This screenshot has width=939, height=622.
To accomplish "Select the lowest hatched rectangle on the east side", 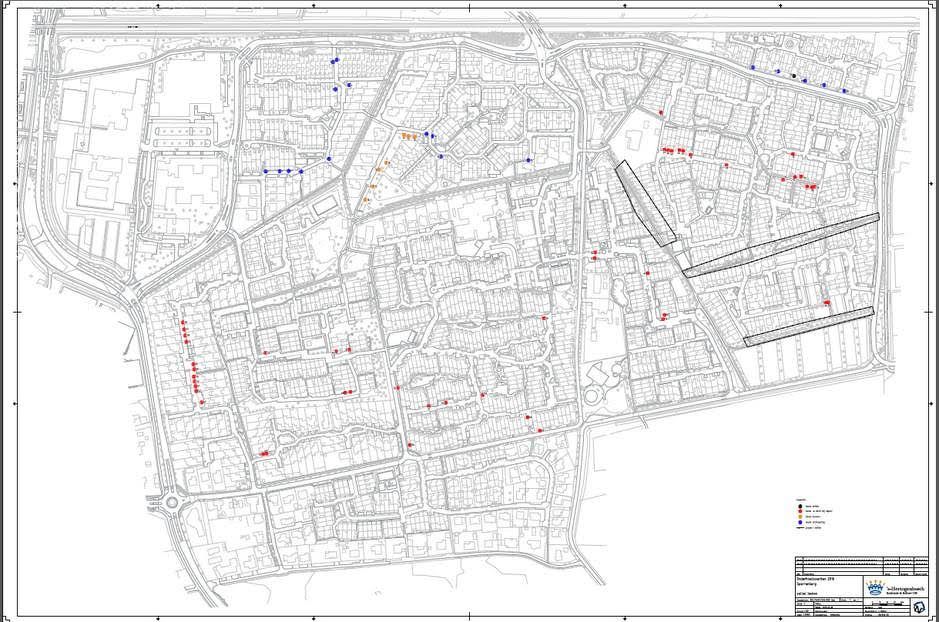I will [808, 326].
